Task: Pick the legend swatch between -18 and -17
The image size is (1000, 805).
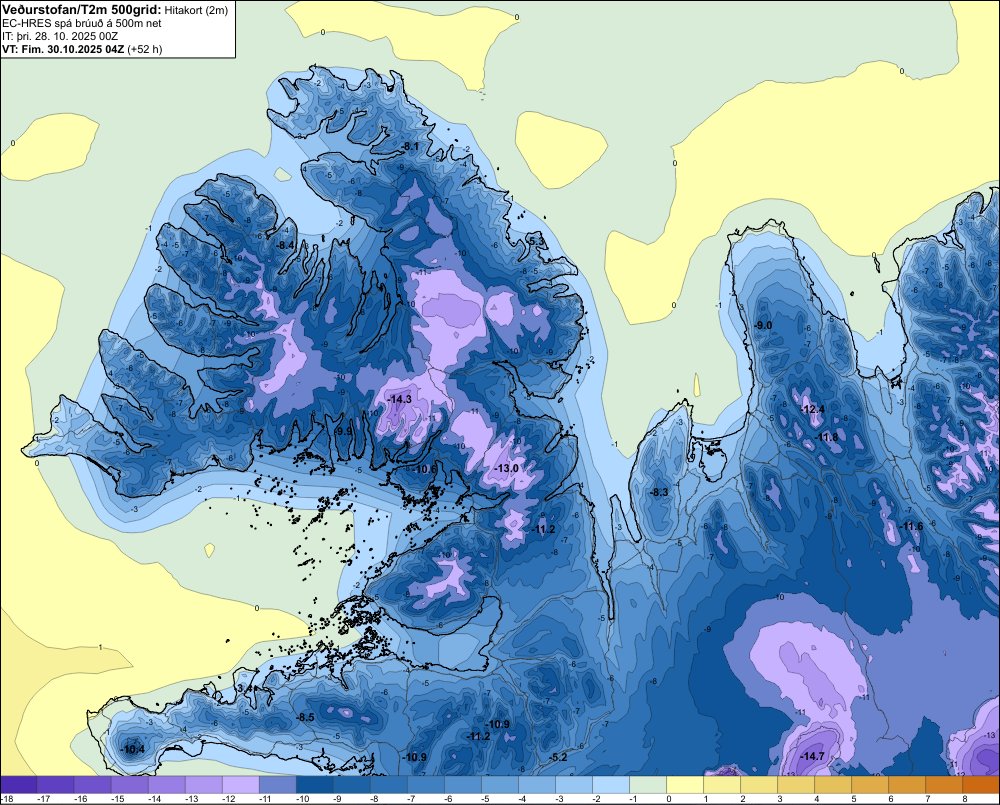Action: tap(18, 785)
